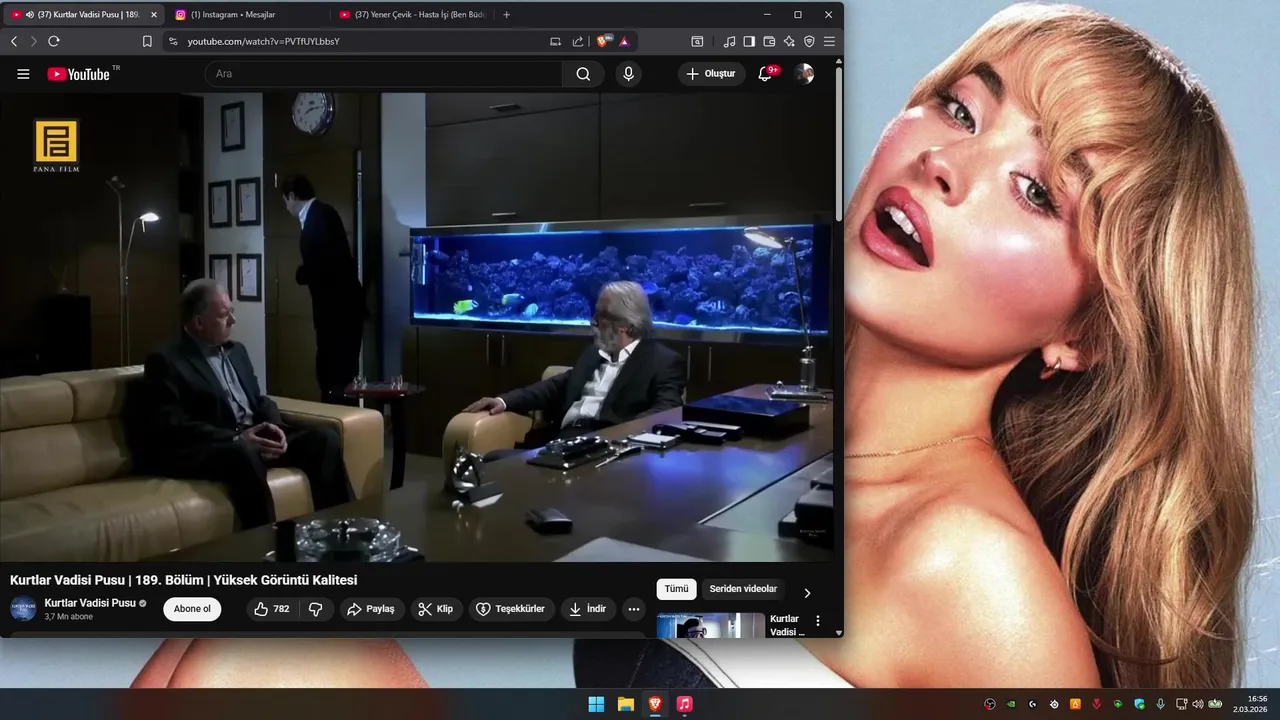Bookmark this page with the bookmark icon
Image resolution: width=1280 pixels, height=720 pixels.
coord(147,41)
